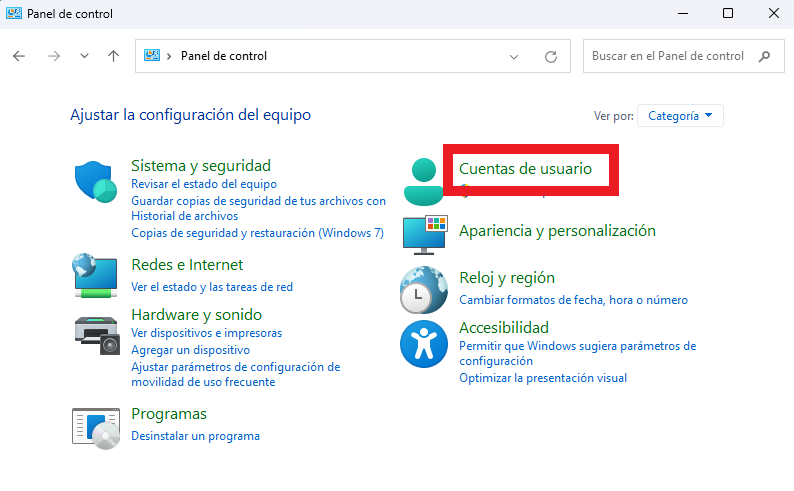Viewport: 794px width, 491px height.
Task: Open Copias de seguridad y restauración (Windows 7)
Action: (x=257, y=233)
